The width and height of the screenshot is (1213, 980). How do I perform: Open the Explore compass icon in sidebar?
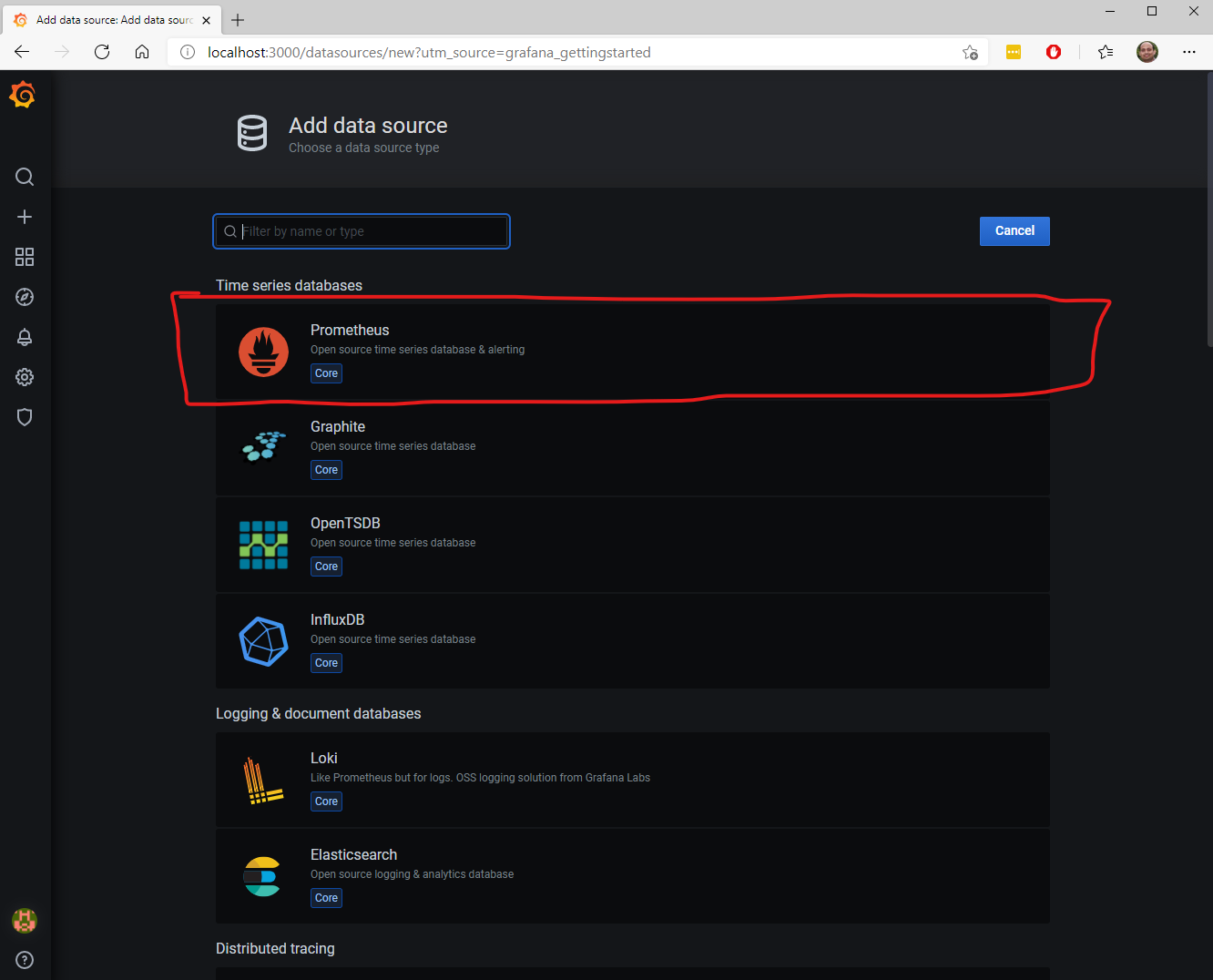[x=25, y=297]
